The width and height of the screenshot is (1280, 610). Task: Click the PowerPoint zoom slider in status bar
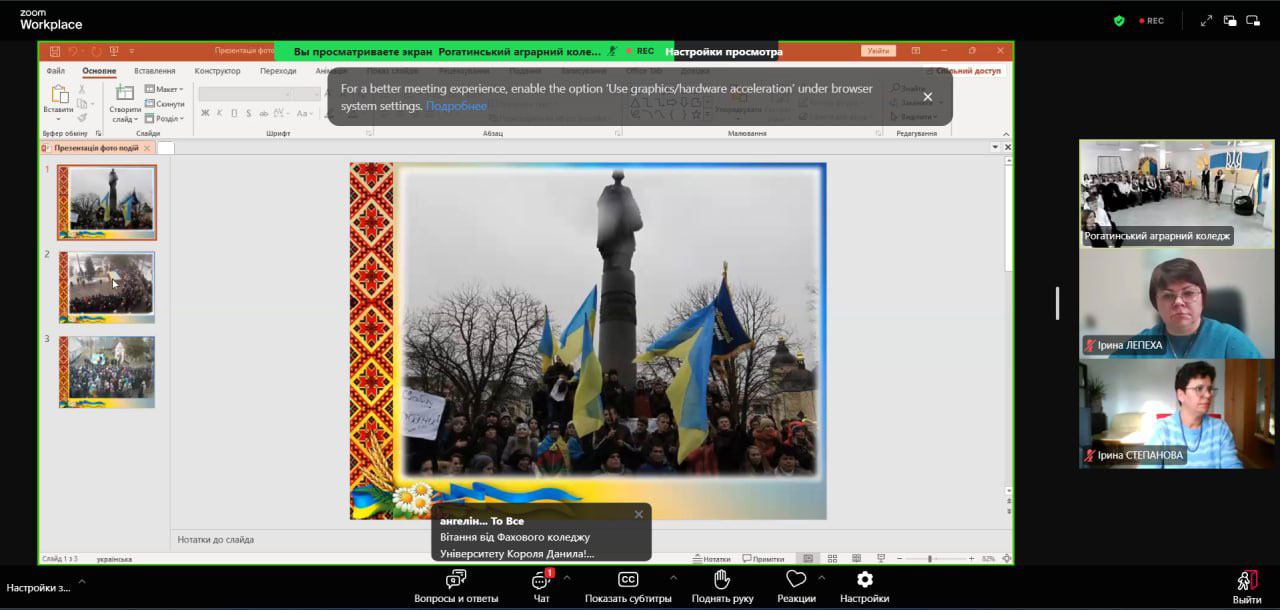pyautogui.click(x=930, y=559)
